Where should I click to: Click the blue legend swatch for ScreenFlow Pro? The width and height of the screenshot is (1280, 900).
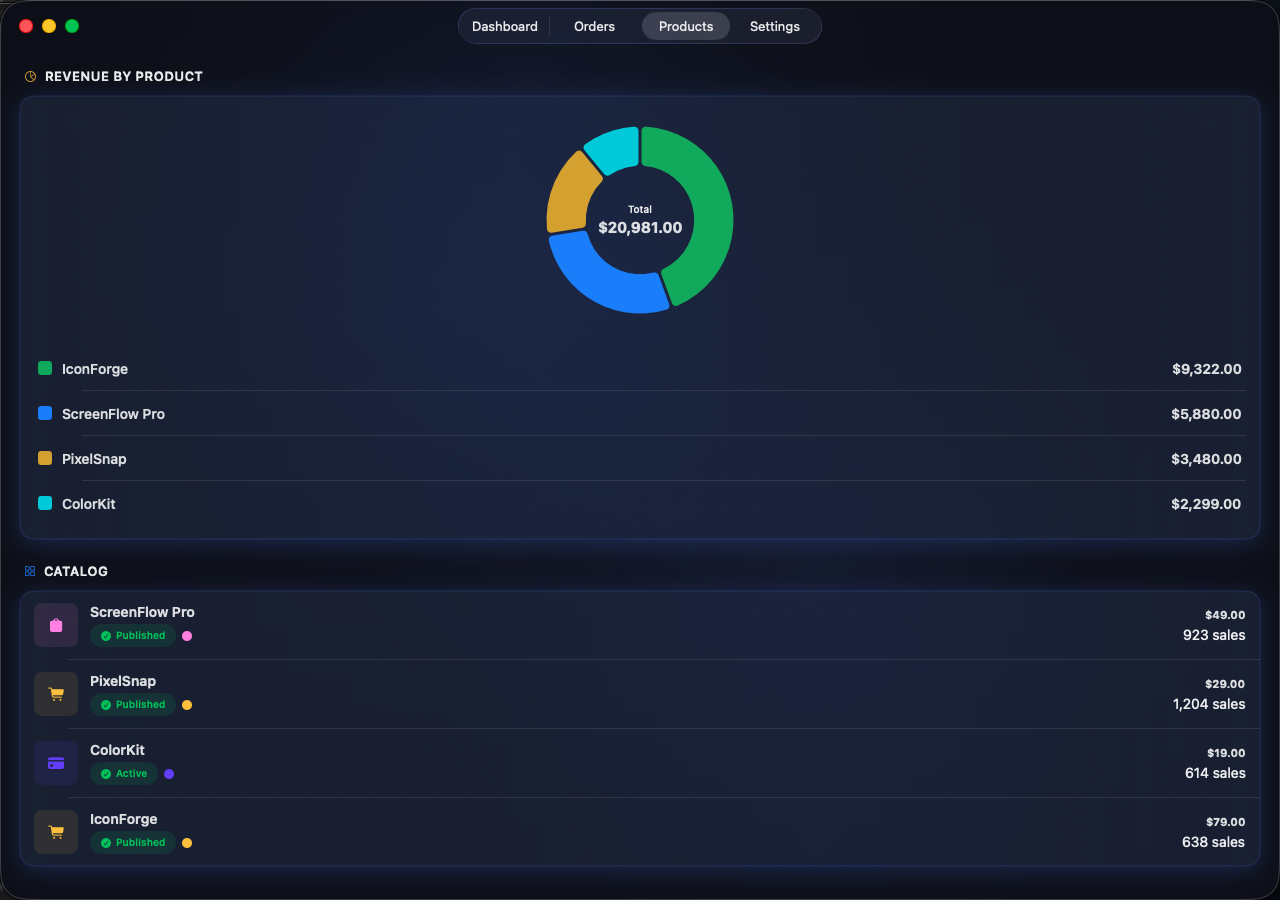pos(44,413)
